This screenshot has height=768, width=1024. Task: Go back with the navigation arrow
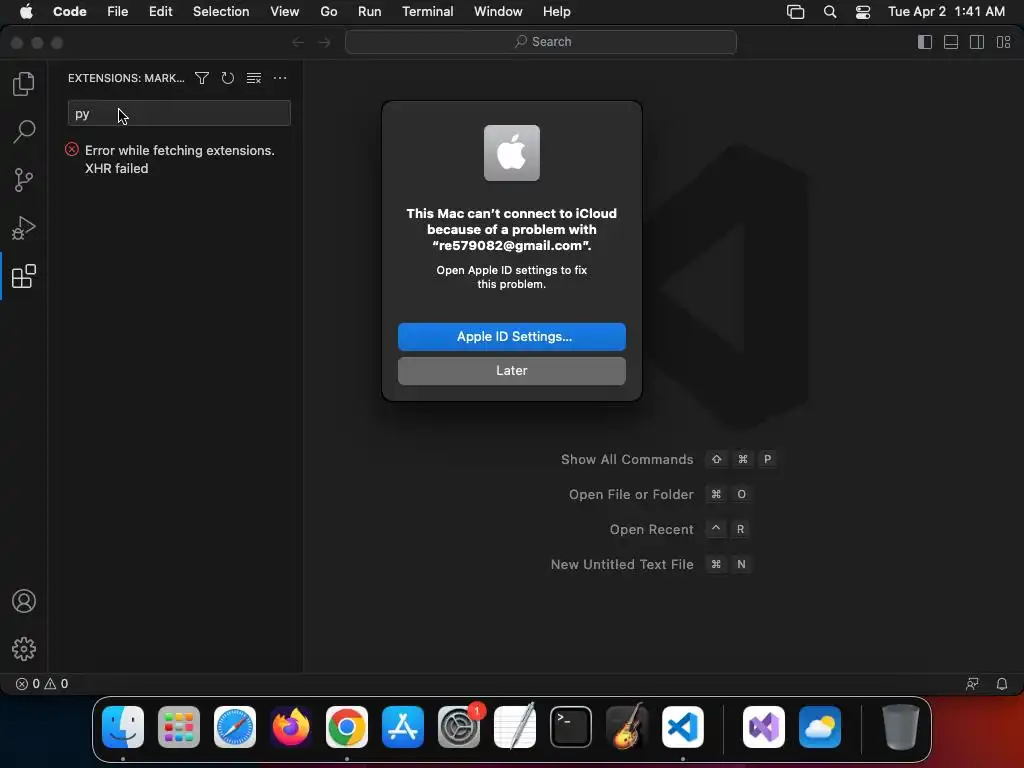point(298,42)
